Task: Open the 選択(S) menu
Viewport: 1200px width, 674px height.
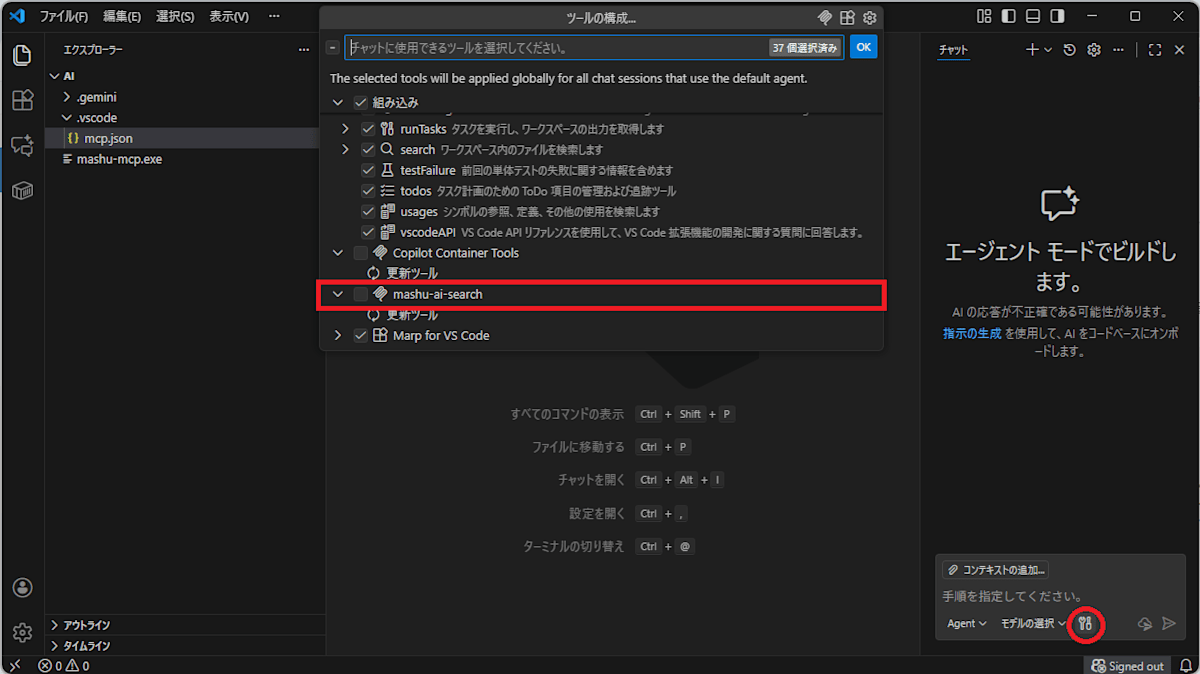Action: coord(175,17)
